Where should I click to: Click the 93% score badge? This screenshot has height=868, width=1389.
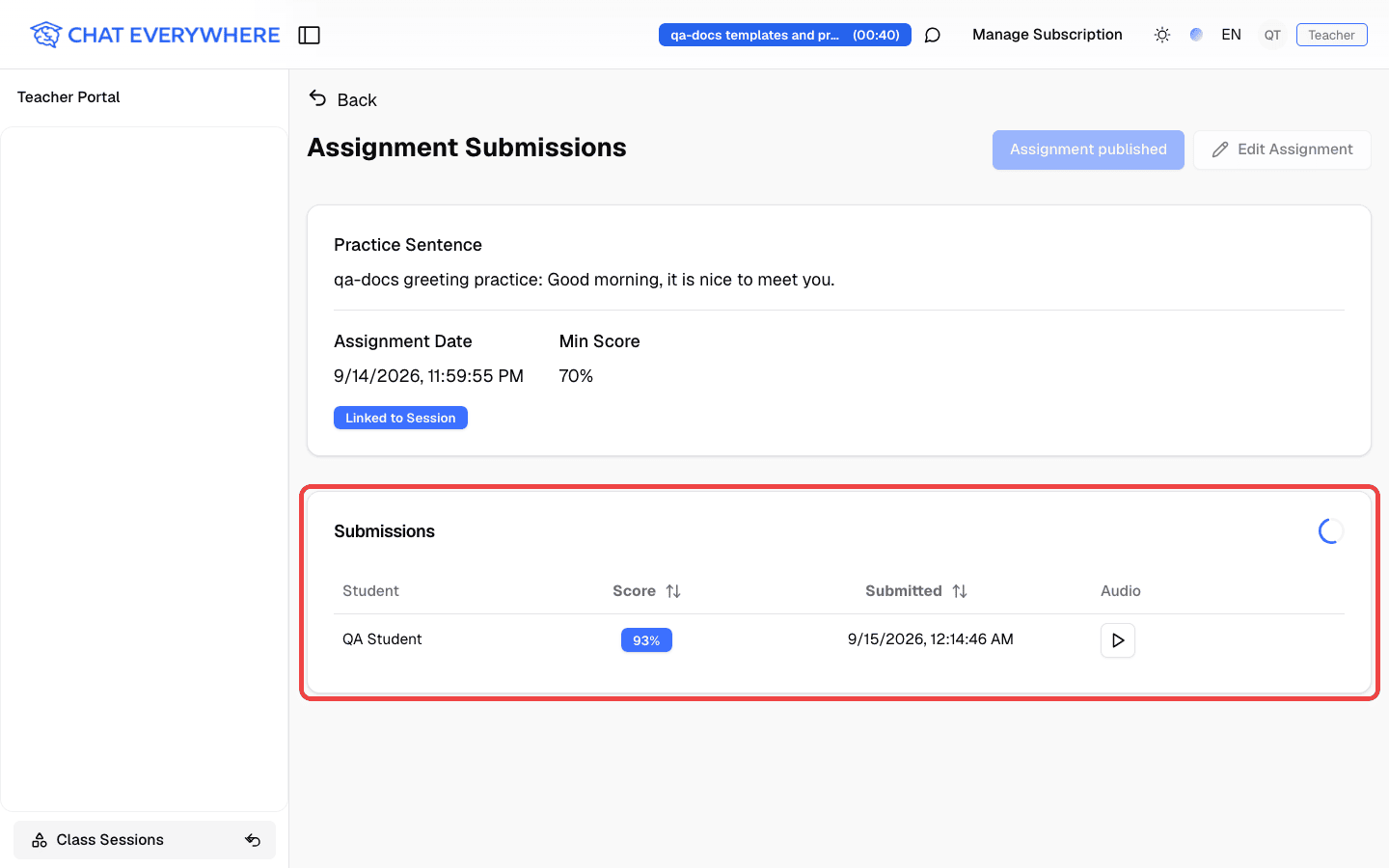coord(646,640)
